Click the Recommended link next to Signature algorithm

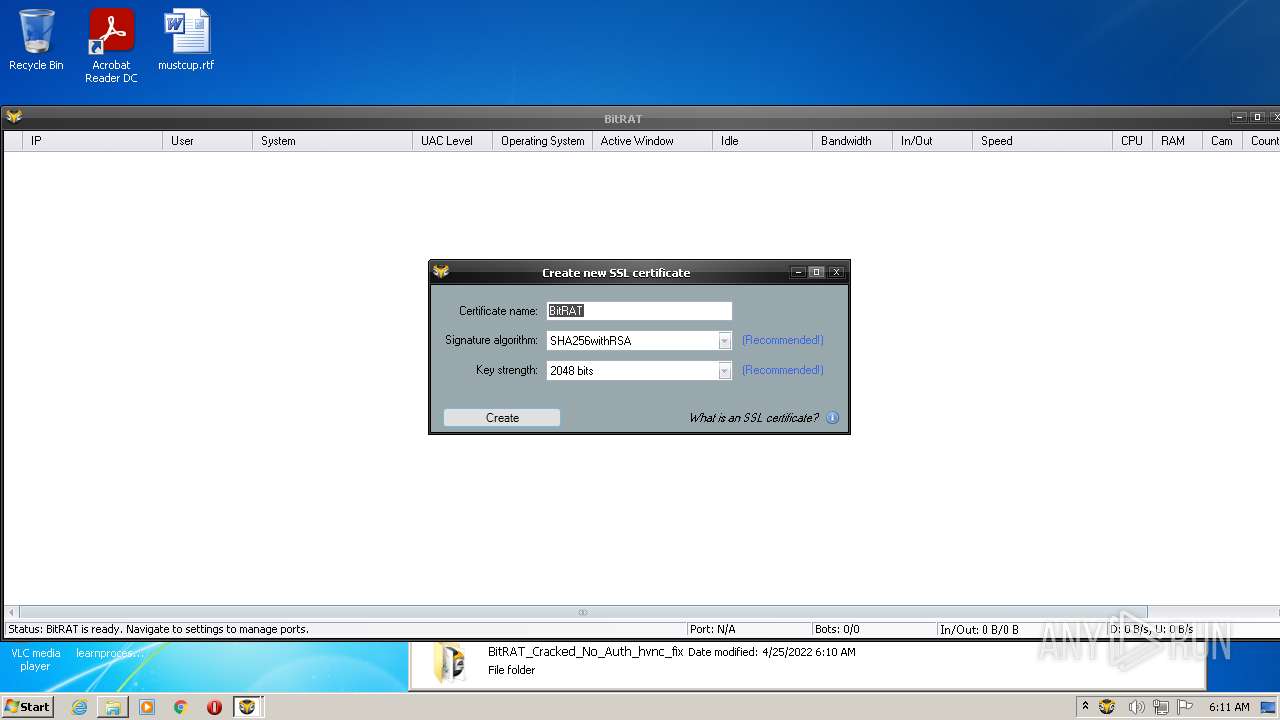click(x=783, y=340)
